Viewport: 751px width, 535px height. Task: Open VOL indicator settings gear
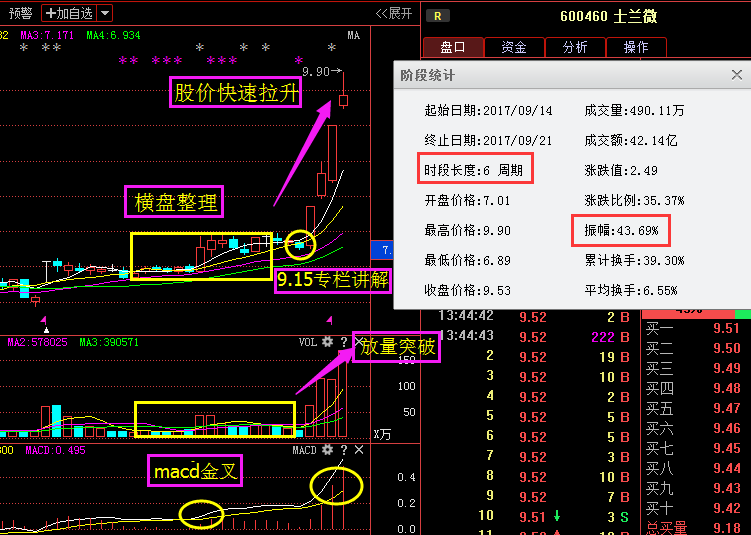[x=327, y=342]
